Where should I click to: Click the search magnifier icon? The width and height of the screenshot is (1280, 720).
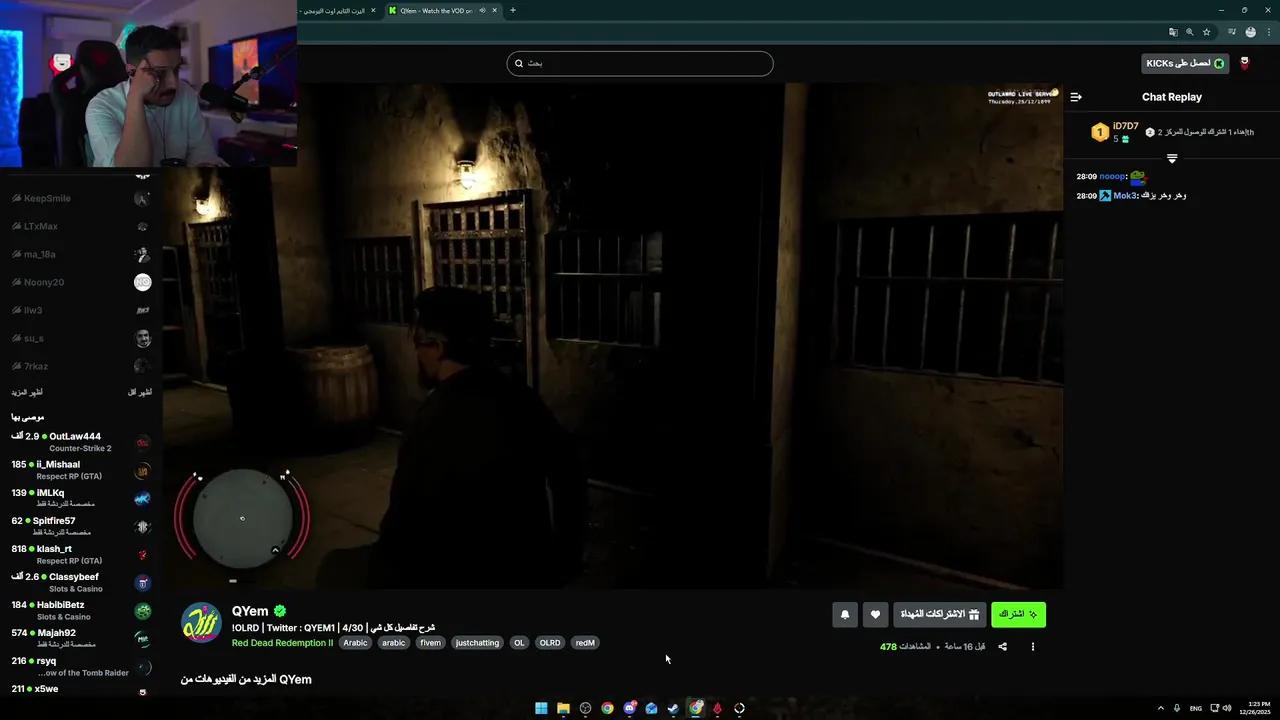519,63
